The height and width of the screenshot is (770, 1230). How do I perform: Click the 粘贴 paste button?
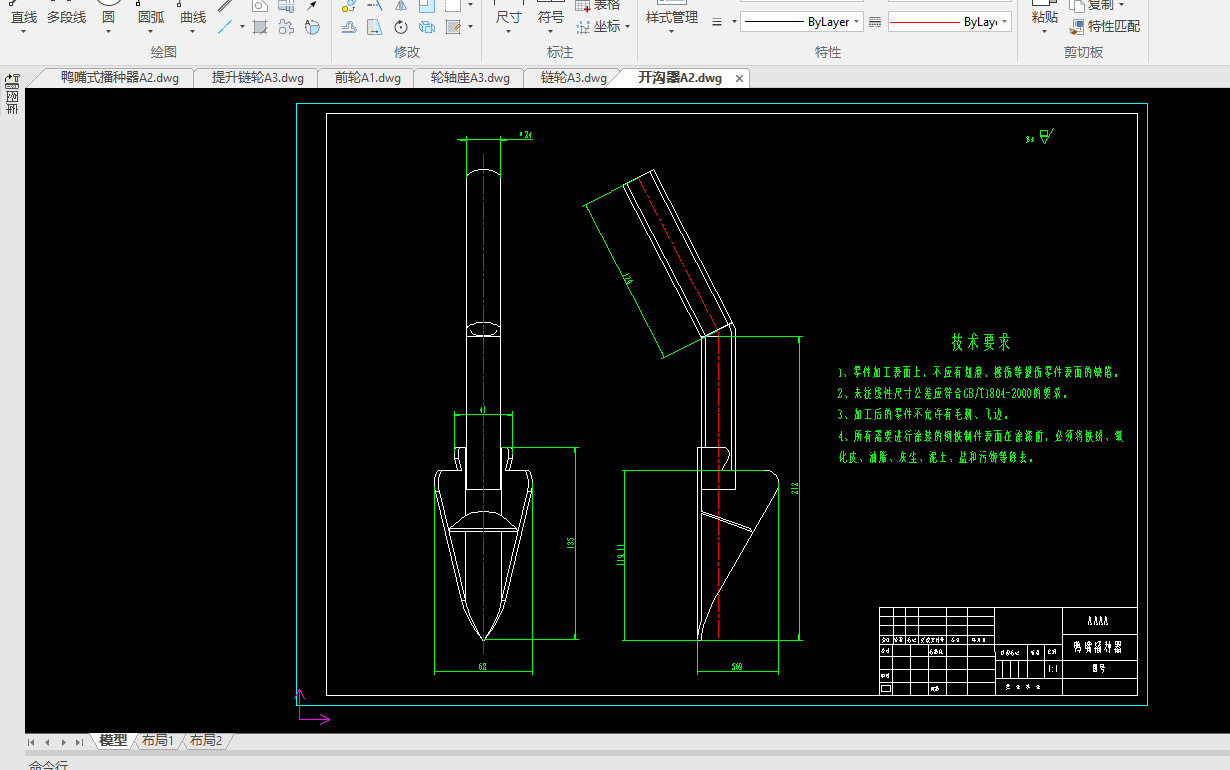click(x=1044, y=17)
